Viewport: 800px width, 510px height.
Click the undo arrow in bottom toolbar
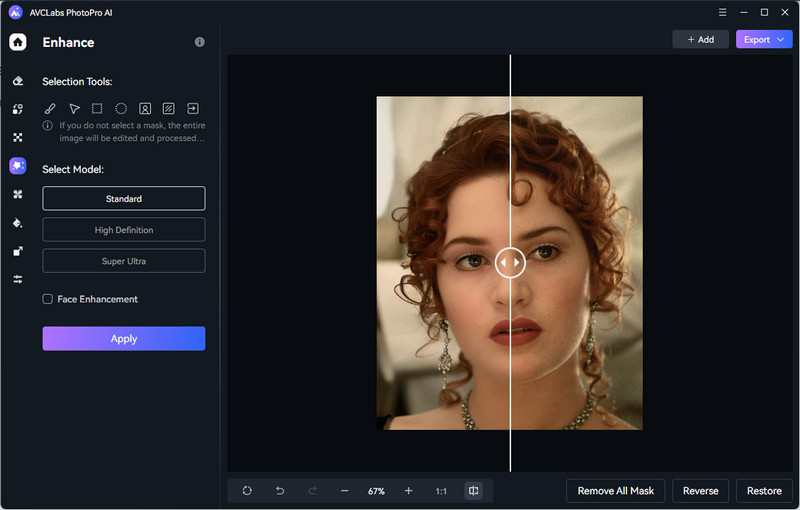pyautogui.click(x=280, y=491)
